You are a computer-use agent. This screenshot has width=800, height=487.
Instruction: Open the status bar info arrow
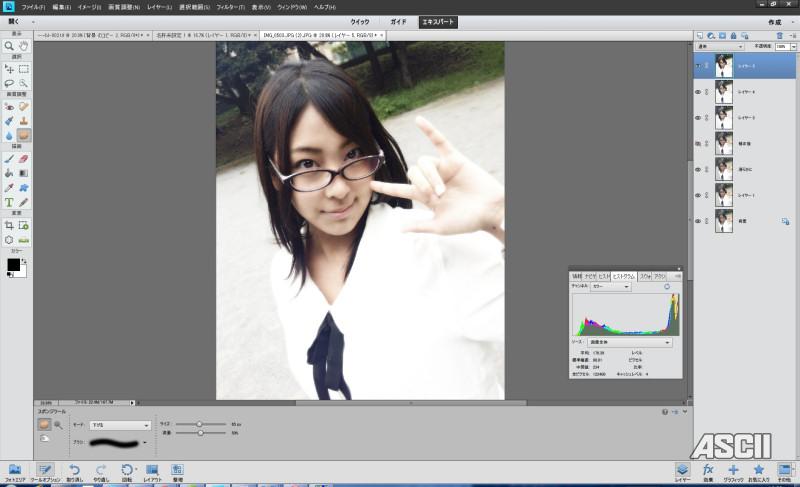pyautogui.click(x=132, y=403)
